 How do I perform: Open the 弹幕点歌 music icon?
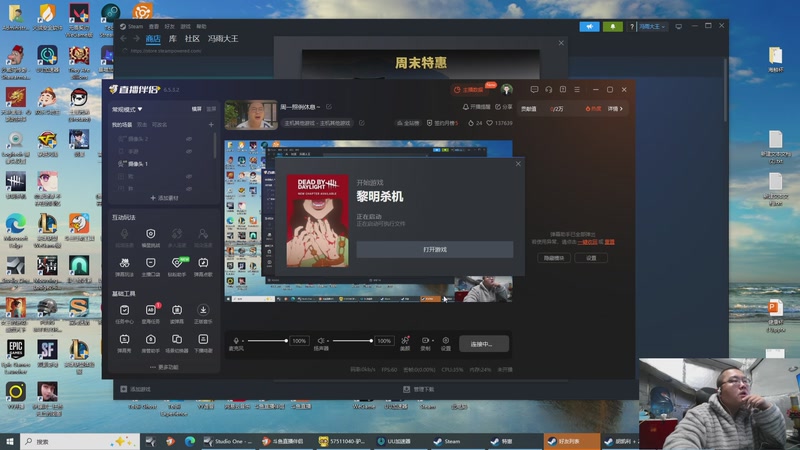(x=203, y=263)
